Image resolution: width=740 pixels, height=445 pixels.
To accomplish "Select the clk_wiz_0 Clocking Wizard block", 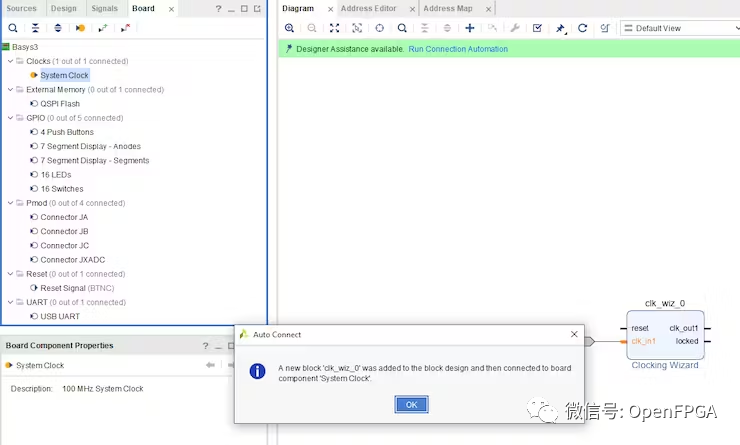I will coord(665,335).
